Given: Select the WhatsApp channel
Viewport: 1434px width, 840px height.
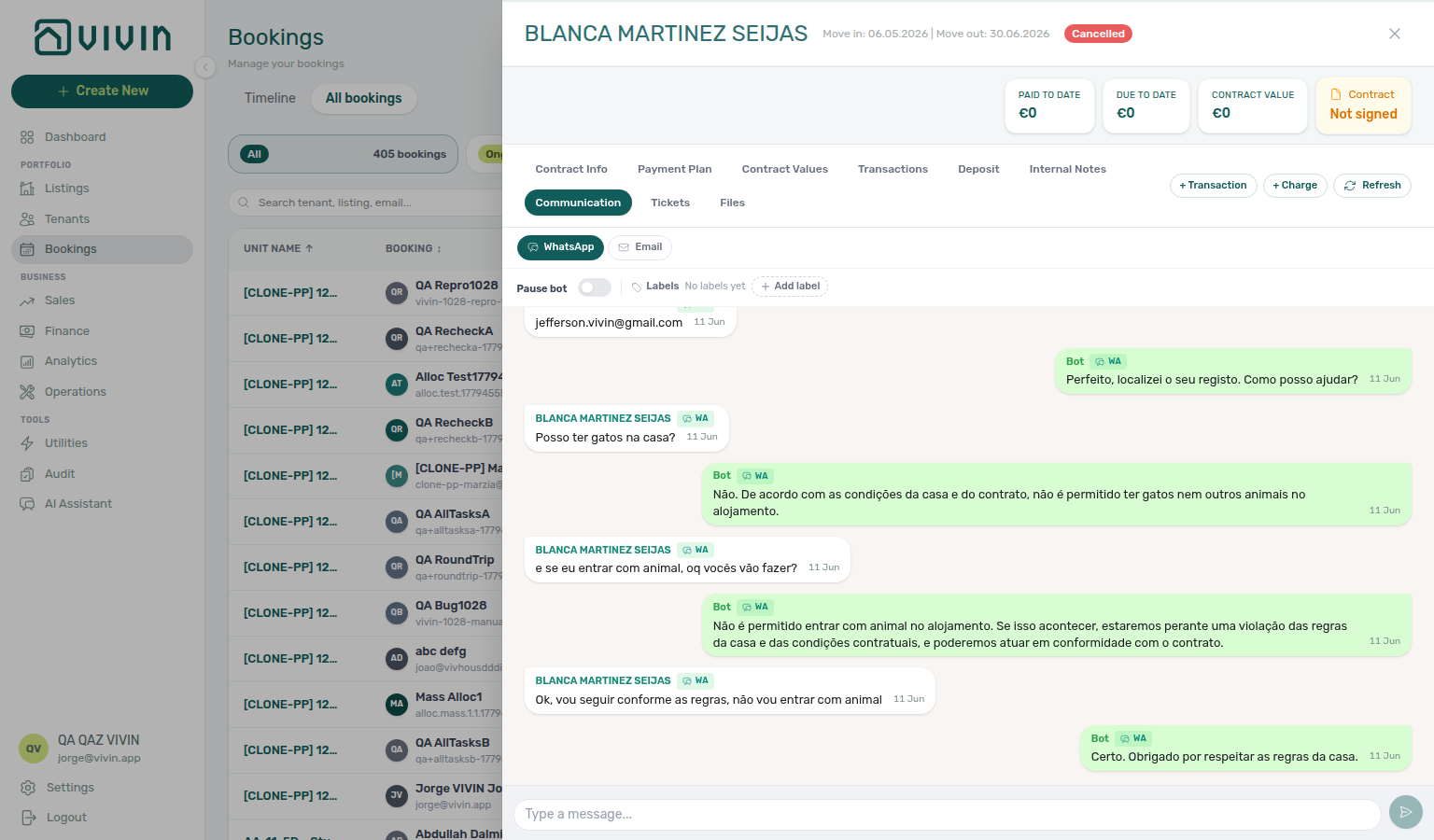Looking at the screenshot, I should click(560, 247).
